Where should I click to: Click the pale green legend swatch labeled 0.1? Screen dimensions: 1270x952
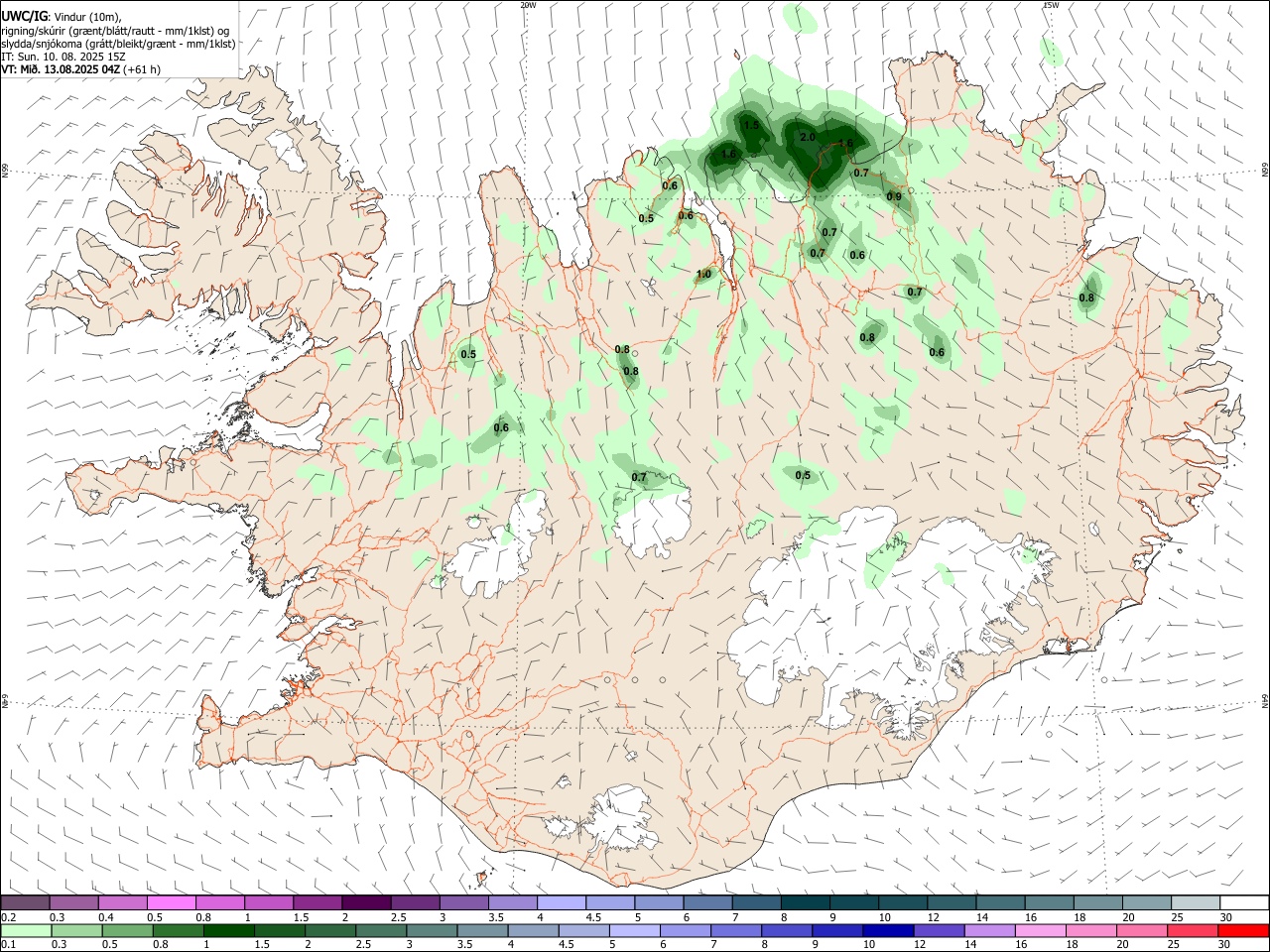pos(26,930)
